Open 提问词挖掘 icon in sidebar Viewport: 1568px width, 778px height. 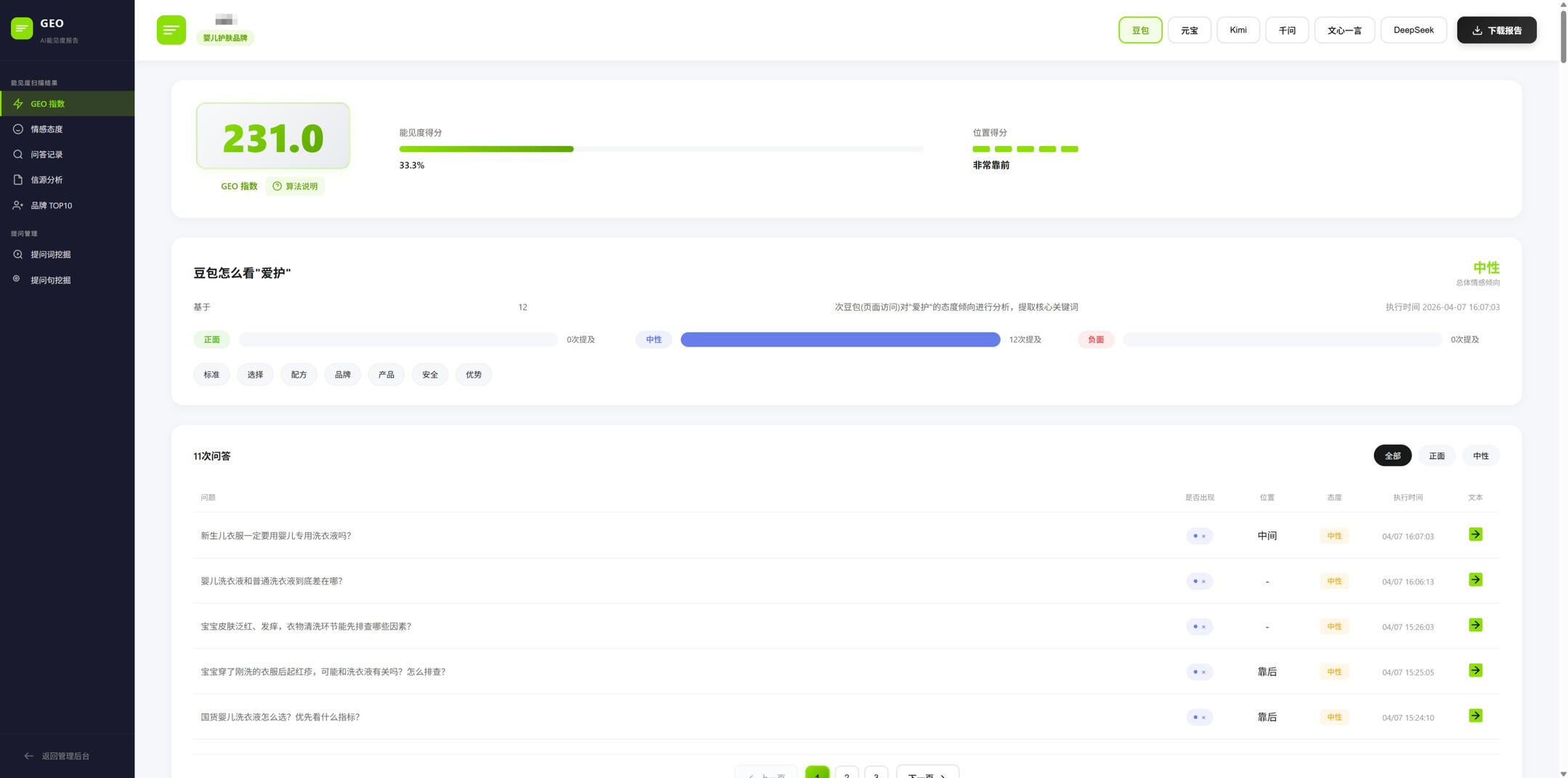click(18, 254)
